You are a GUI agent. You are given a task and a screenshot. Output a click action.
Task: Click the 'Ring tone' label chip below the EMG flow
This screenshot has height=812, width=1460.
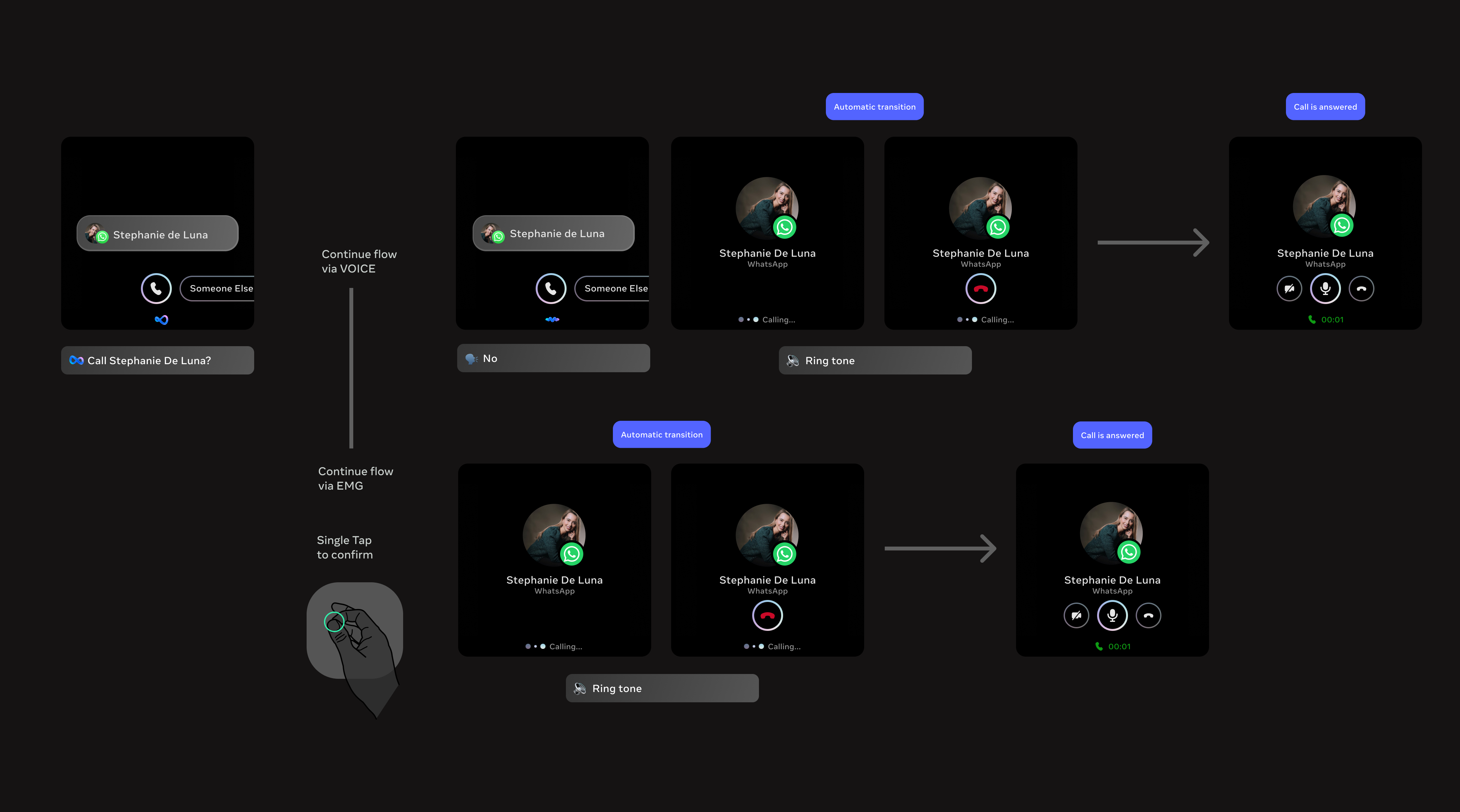(661, 688)
